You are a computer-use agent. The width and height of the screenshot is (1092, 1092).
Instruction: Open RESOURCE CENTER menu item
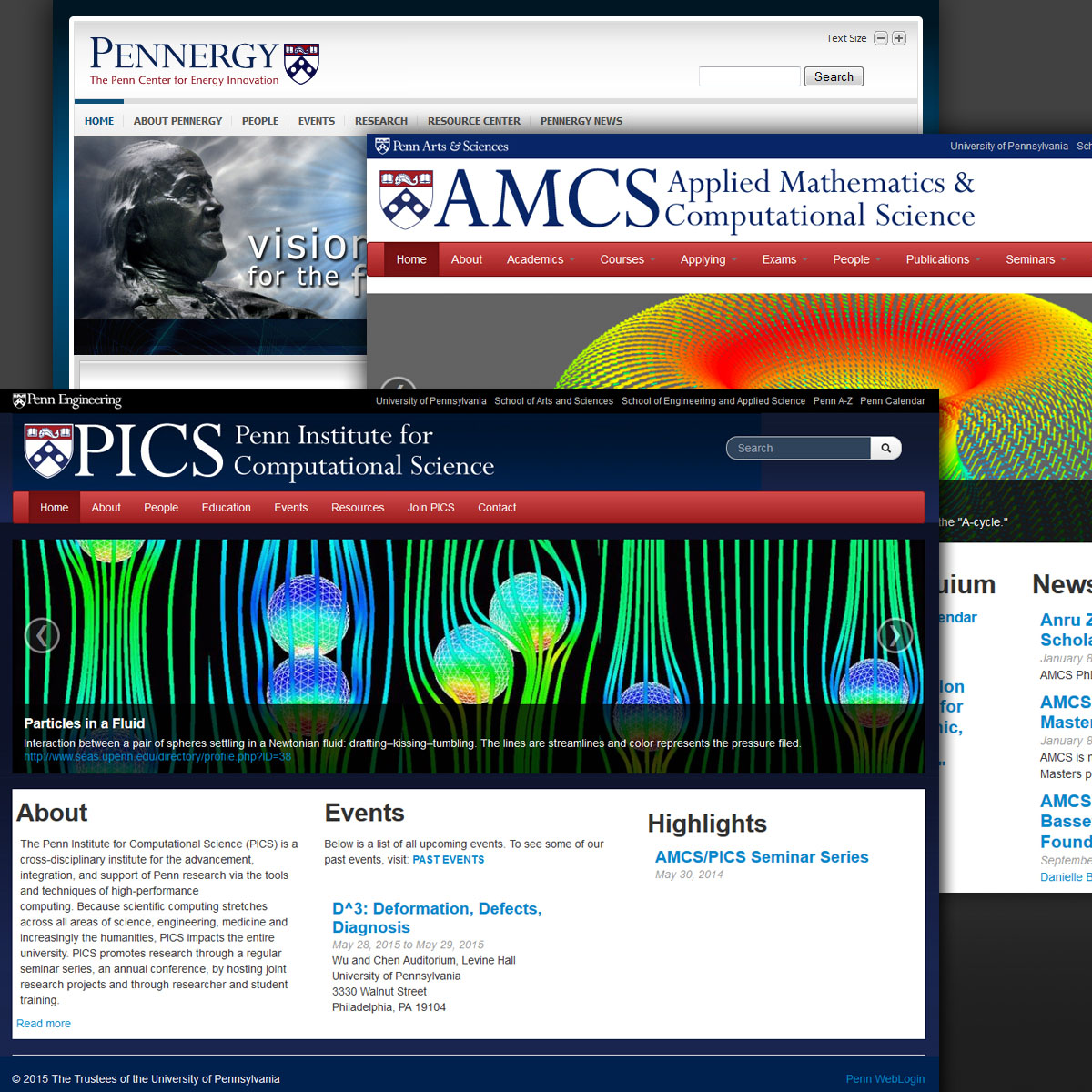474,121
